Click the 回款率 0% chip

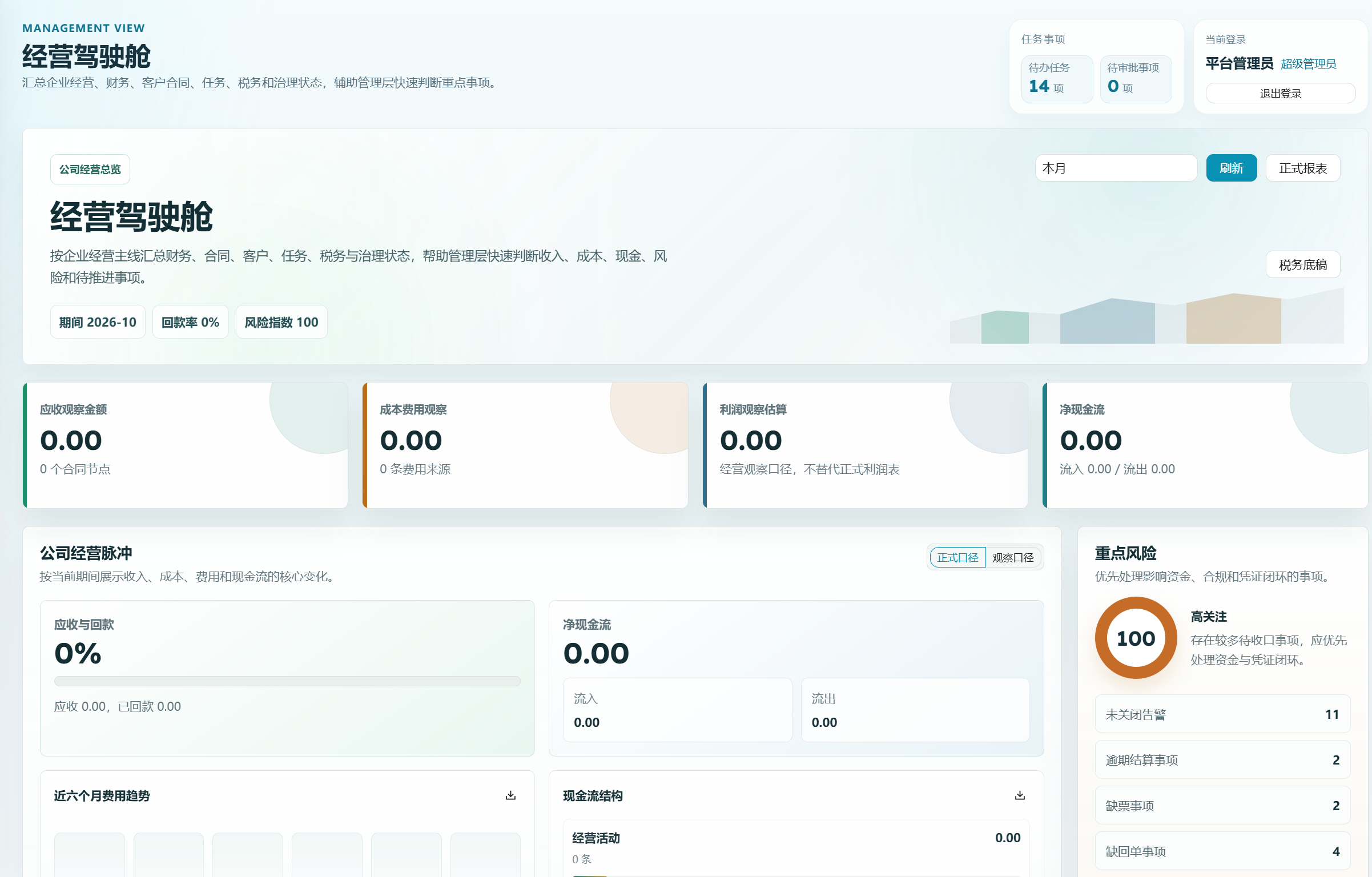[x=190, y=322]
